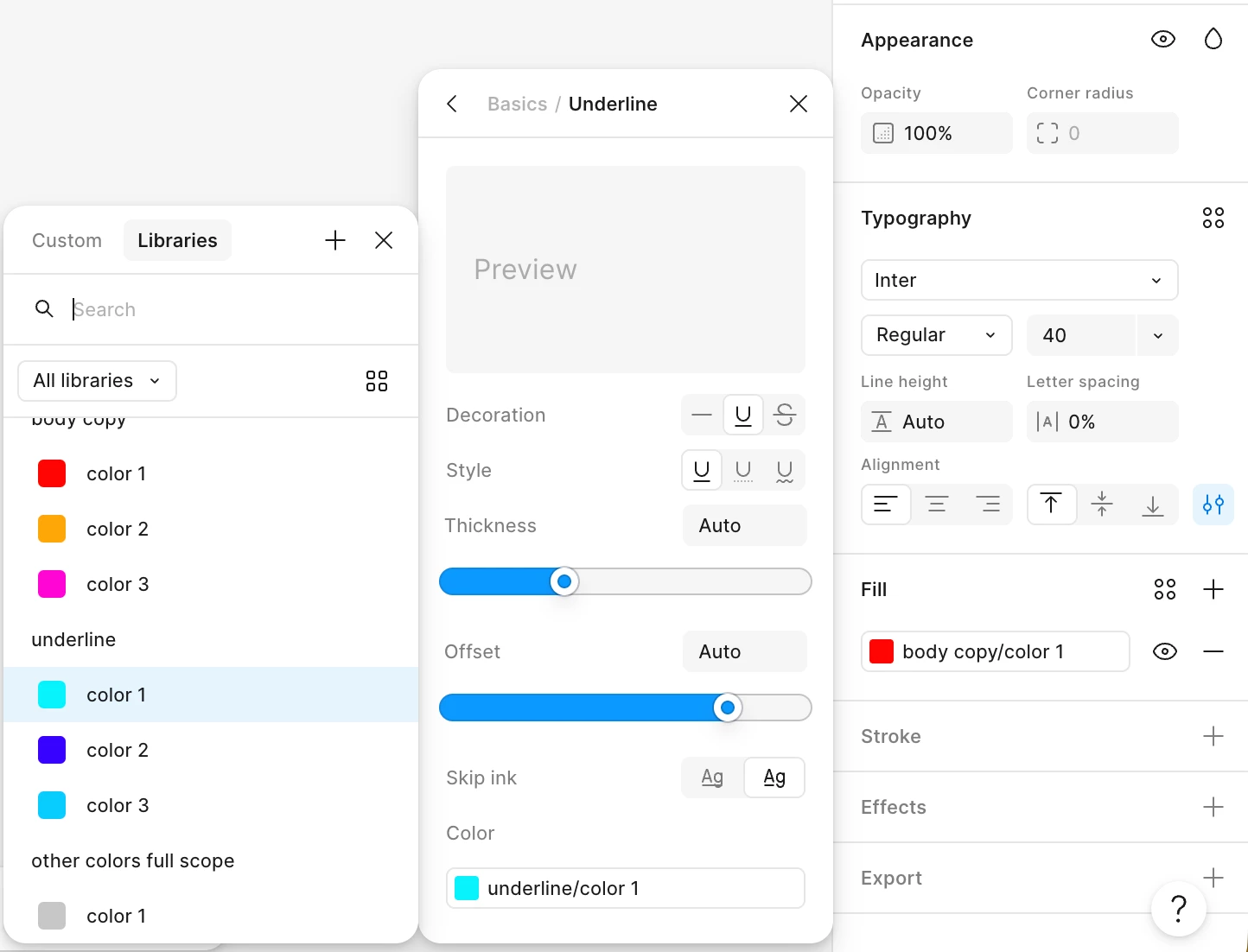Image resolution: width=1248 pixels, height=952 pixels.
Task: Click the Opacity 100% field
Action: pyautogui.click(x=936, y=133)
